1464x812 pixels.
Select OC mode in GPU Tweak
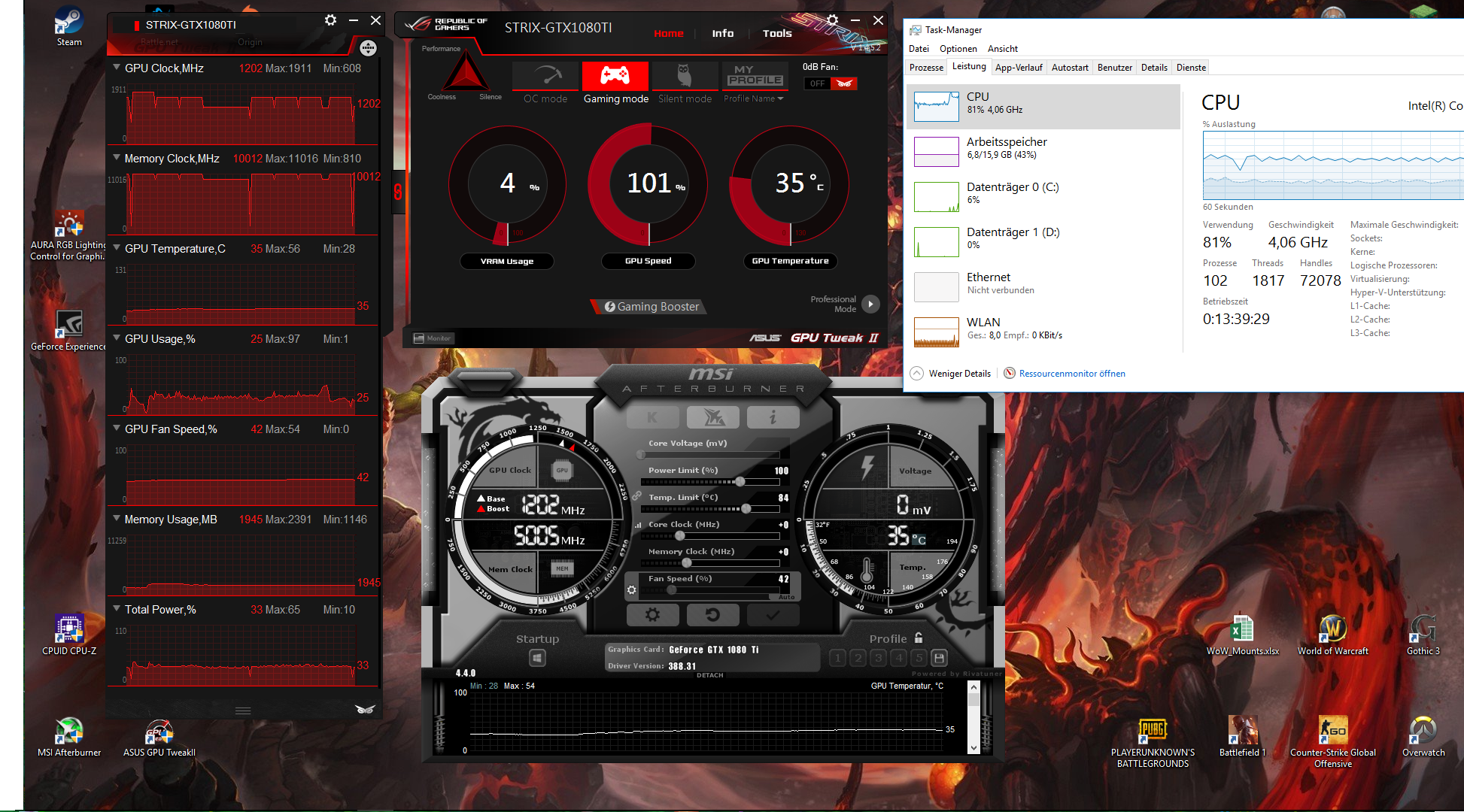(x=545, y=77)
